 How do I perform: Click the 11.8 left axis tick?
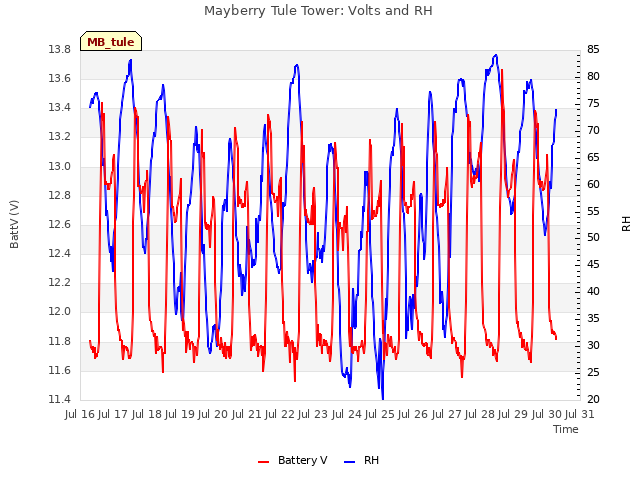(x=59, y=341)
